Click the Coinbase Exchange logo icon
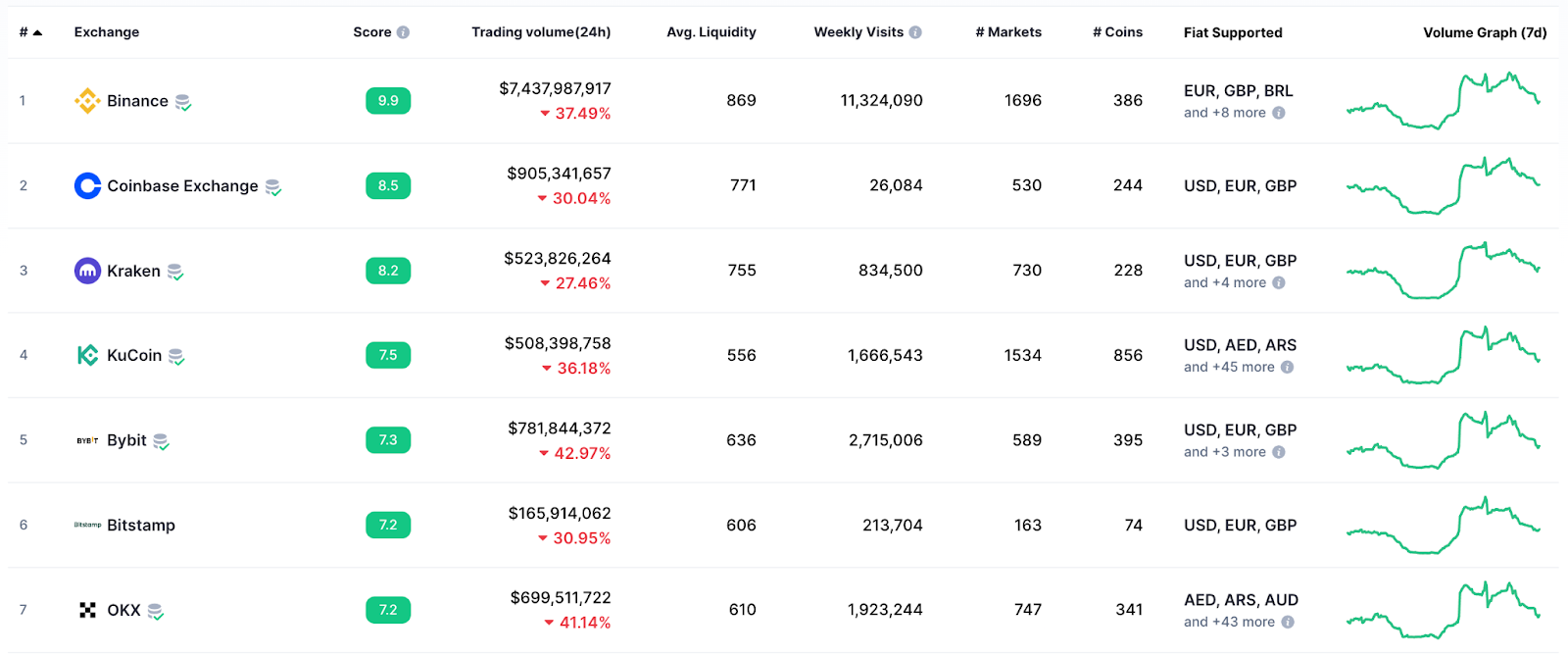1568x655 pixels. point(87,186)
